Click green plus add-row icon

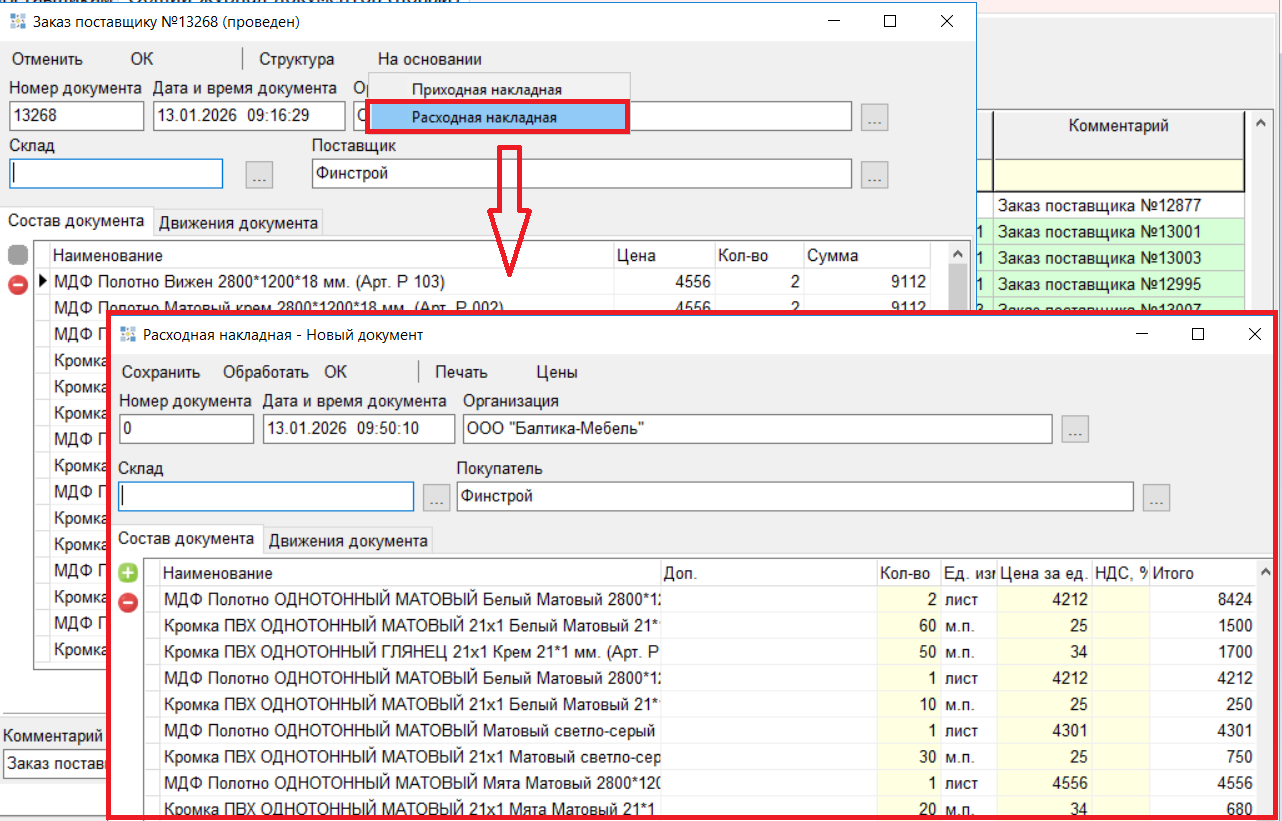(129, 573)
